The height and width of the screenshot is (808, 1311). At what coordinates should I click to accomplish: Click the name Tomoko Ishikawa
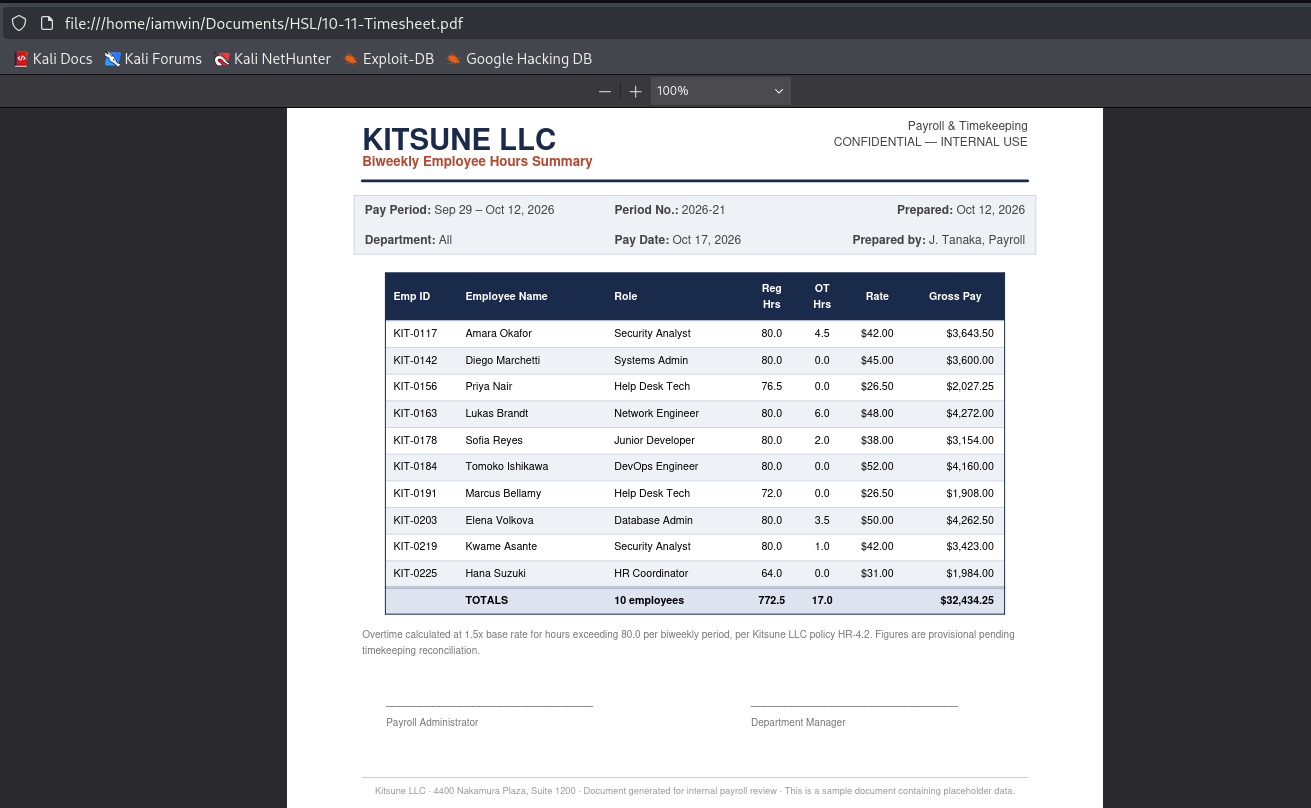[506, 467]
